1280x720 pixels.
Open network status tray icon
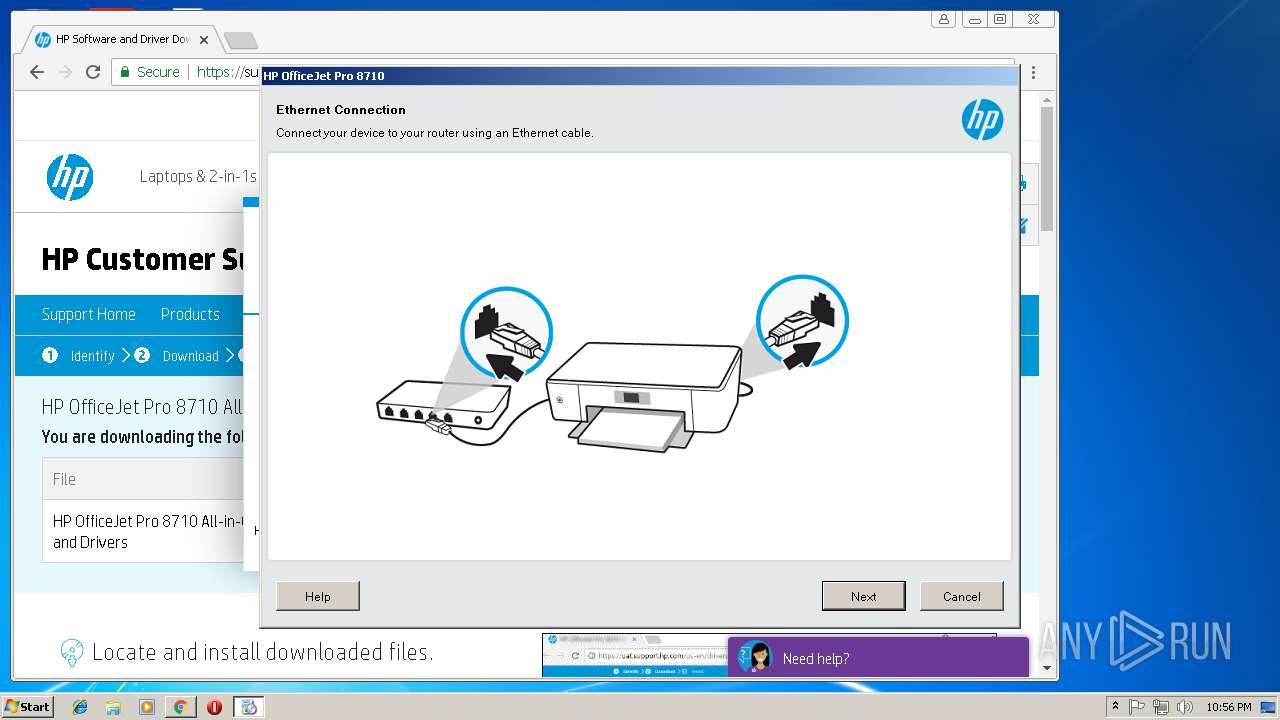pyautogui.click(x=1161, y=707)
